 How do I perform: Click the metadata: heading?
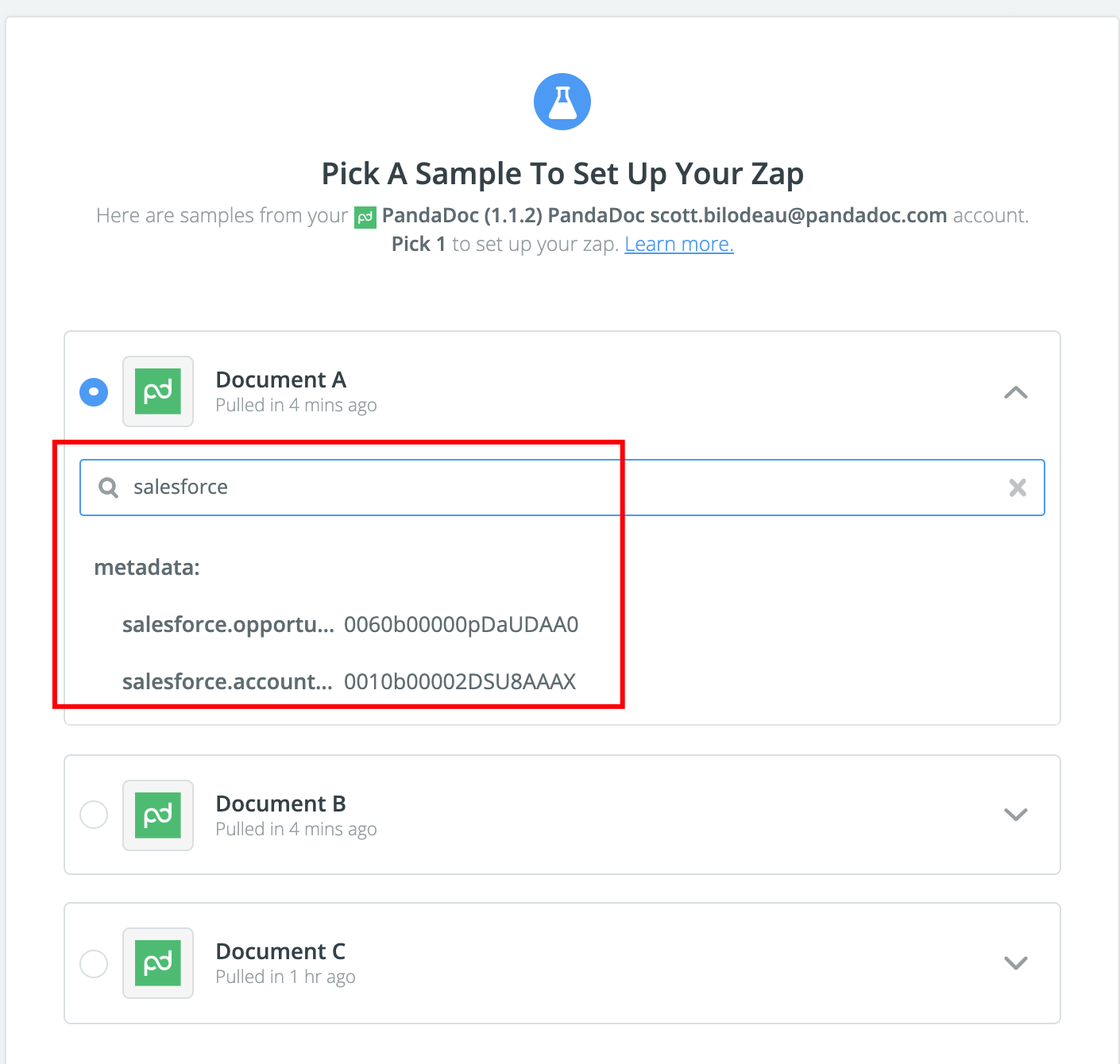point(147,567)
